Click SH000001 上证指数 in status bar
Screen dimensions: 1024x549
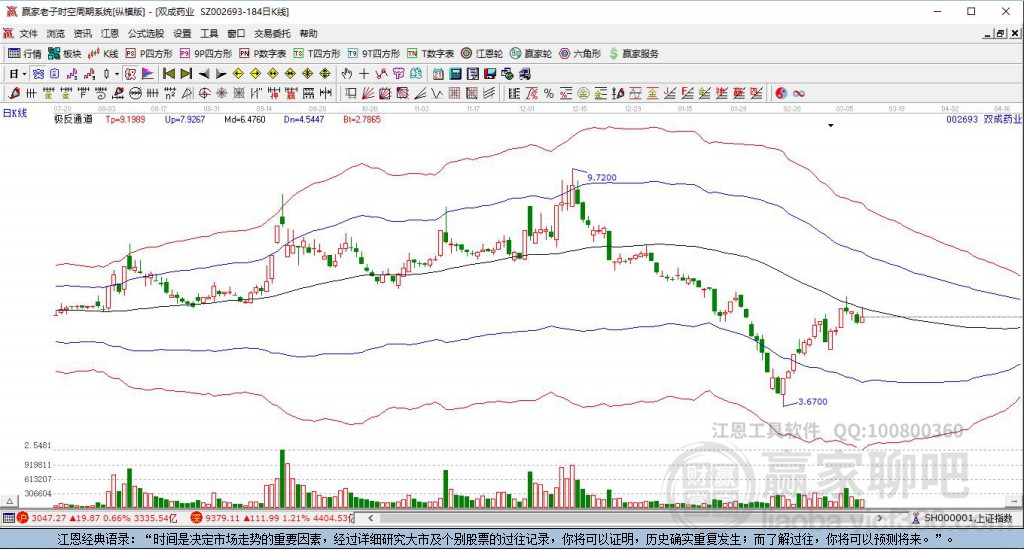pos(962,518)
